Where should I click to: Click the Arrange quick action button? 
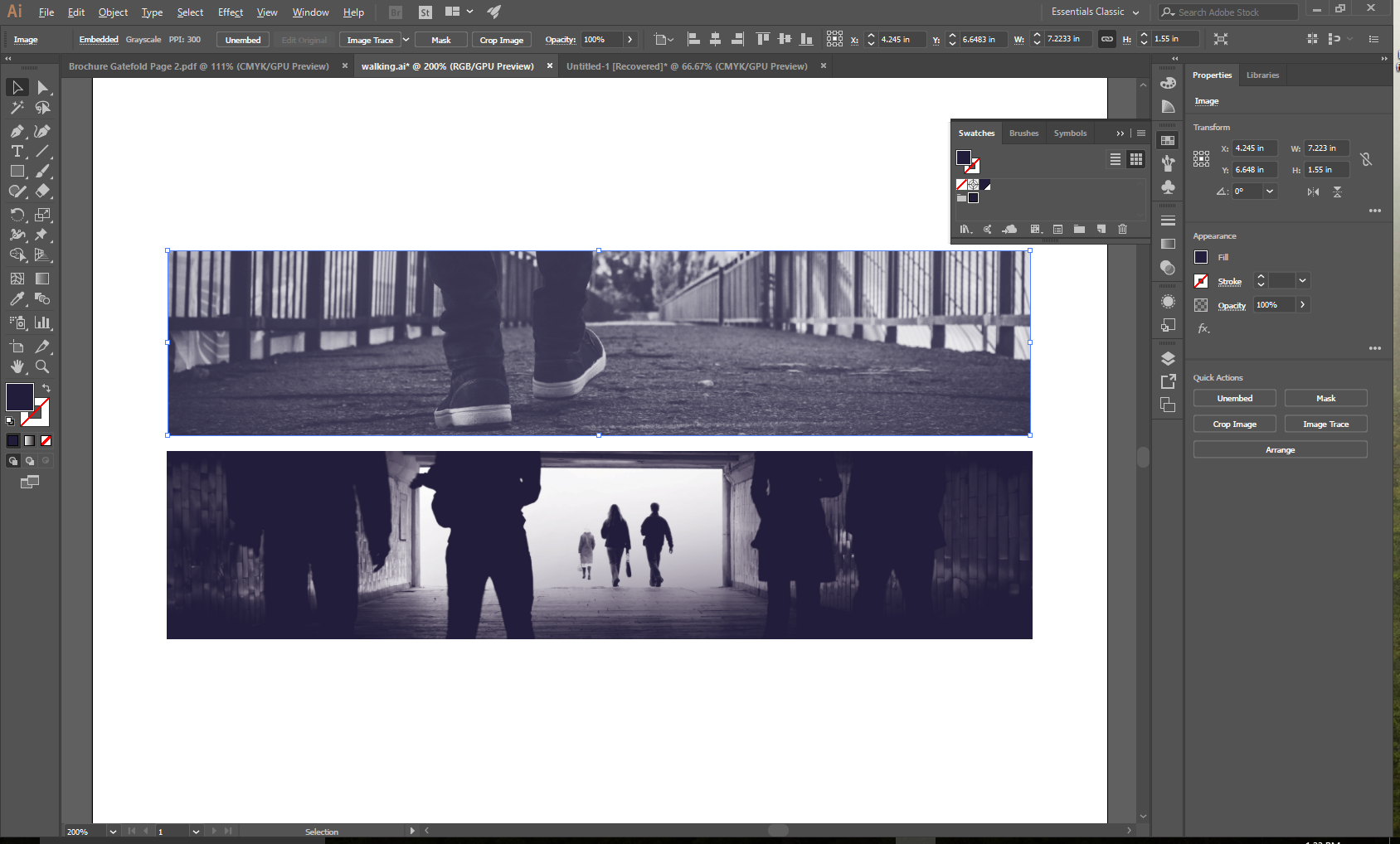[1281, 450]
